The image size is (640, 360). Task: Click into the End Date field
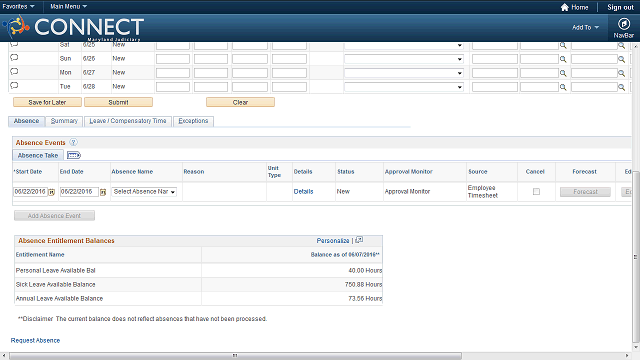pyautogui.click(x=79, y=191)
